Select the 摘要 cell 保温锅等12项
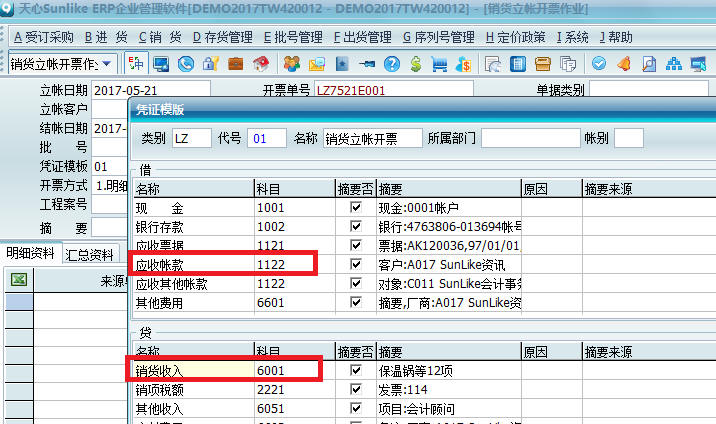The height and width of the screenshot is (424, 716). [x=448, y=371]
